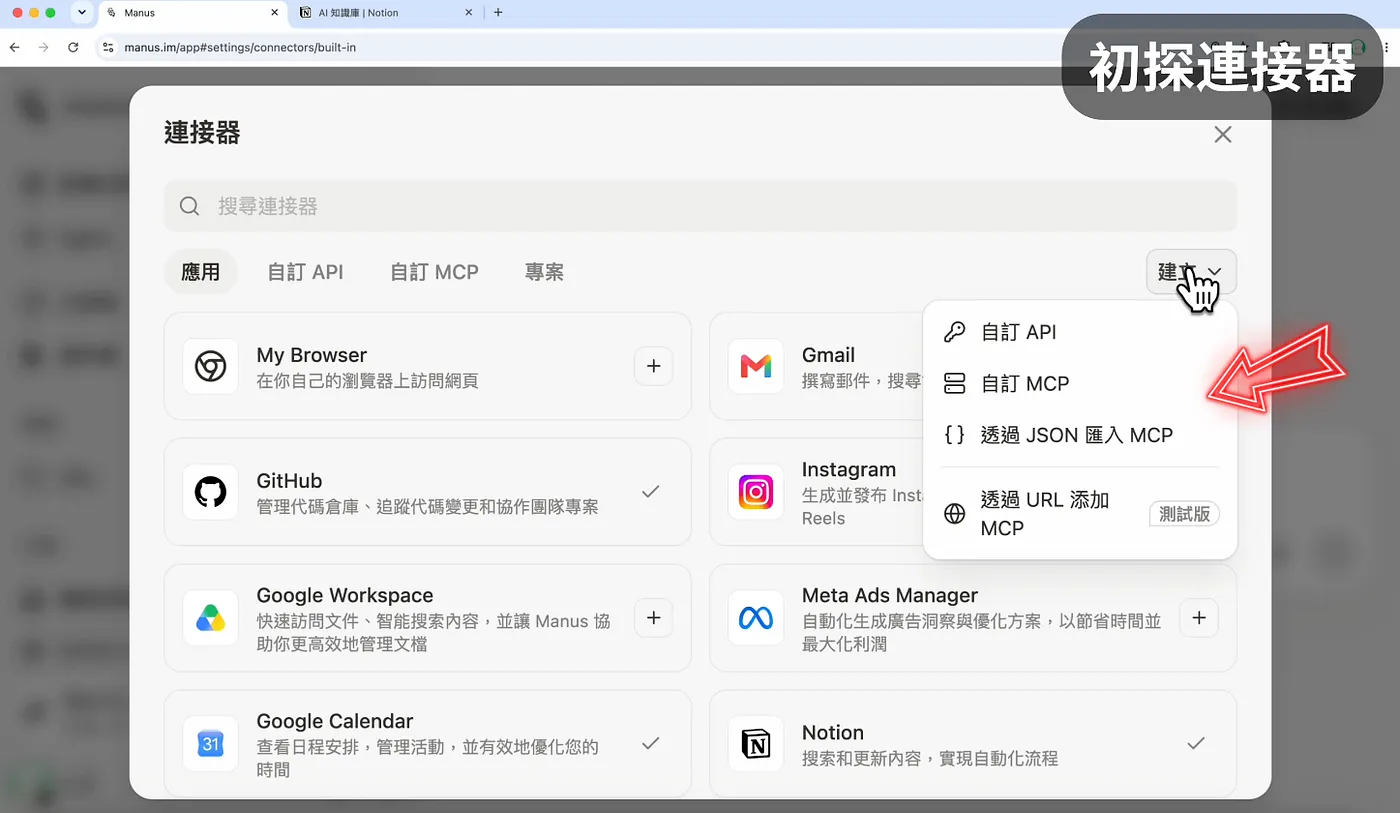Open the Chrome tab search chevron
This screenshot has height=813, width=1400.
[x=82, y=13]
